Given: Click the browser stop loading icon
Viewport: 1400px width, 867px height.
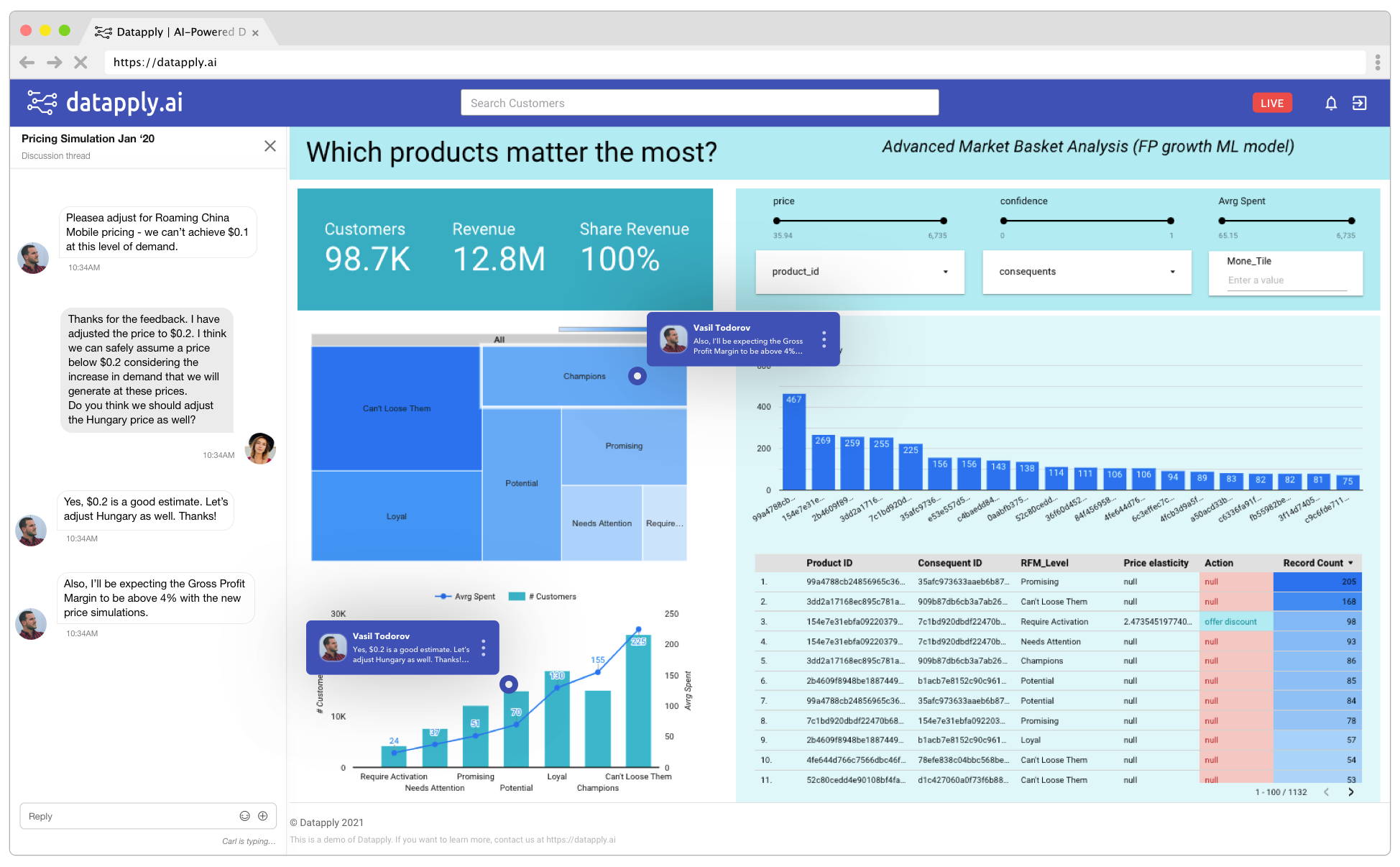Looking at the screenshot, I should [x=80, y=63].
